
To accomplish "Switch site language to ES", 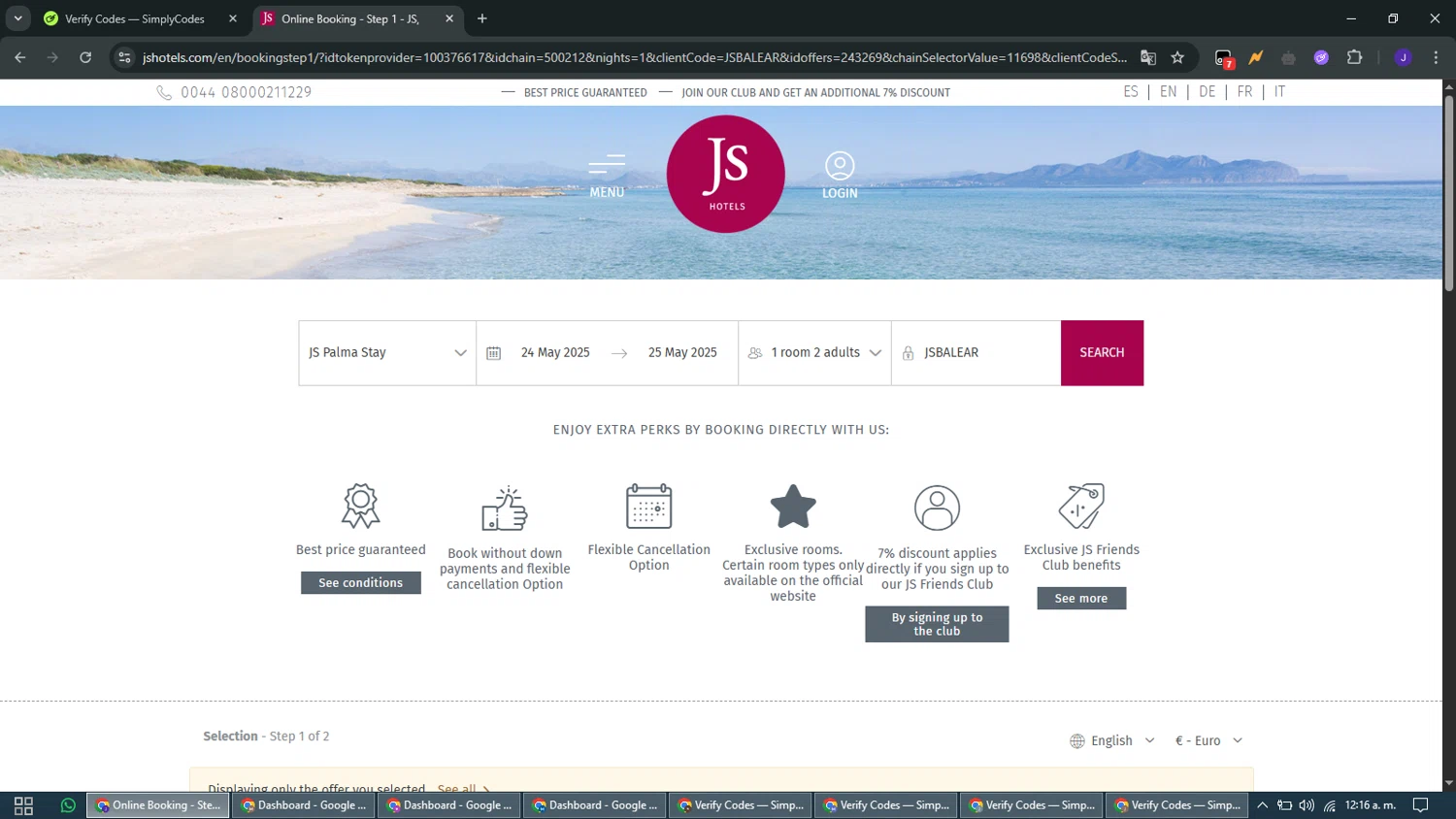I will (x=1131, y=91).
